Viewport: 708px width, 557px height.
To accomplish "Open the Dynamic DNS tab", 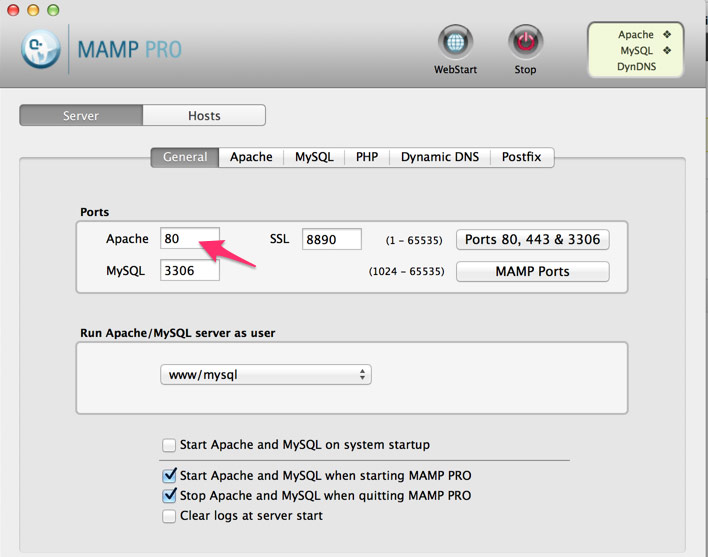I will click(440, 157).
